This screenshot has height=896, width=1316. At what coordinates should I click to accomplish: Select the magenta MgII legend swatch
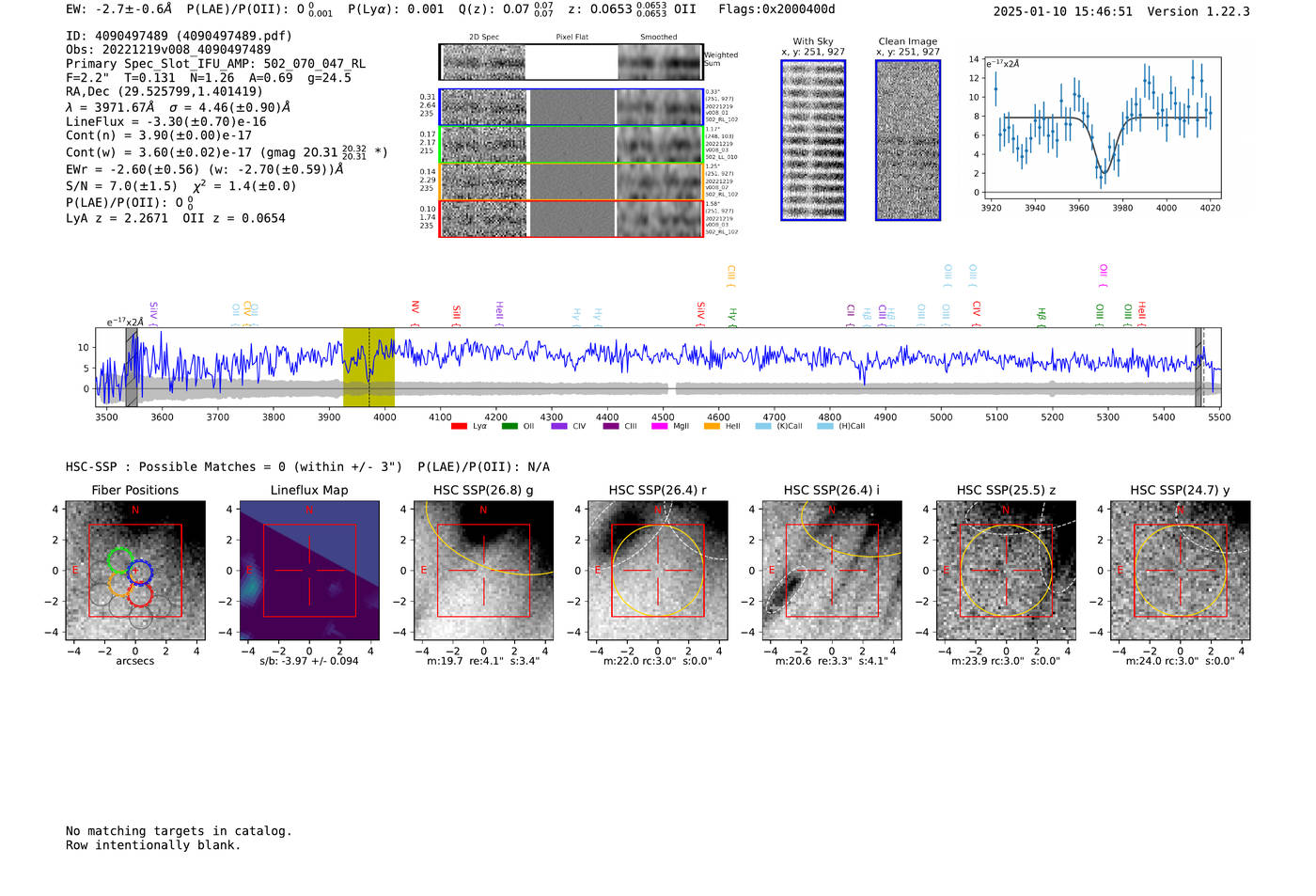660,427
